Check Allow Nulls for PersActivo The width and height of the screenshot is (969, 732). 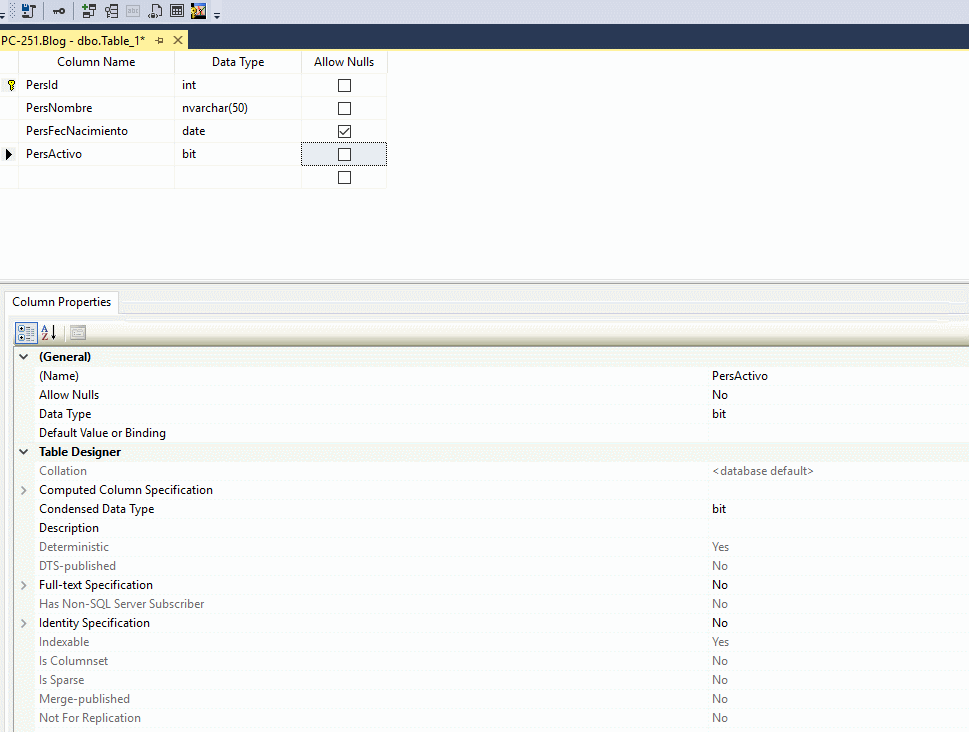point(344,154)
